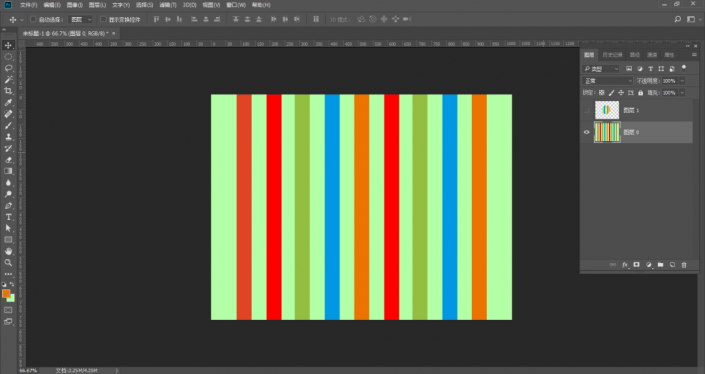Screen dimensions: 705x374
Task: Change the screen mode from the toolbox
Action: [x=8, y=322]
